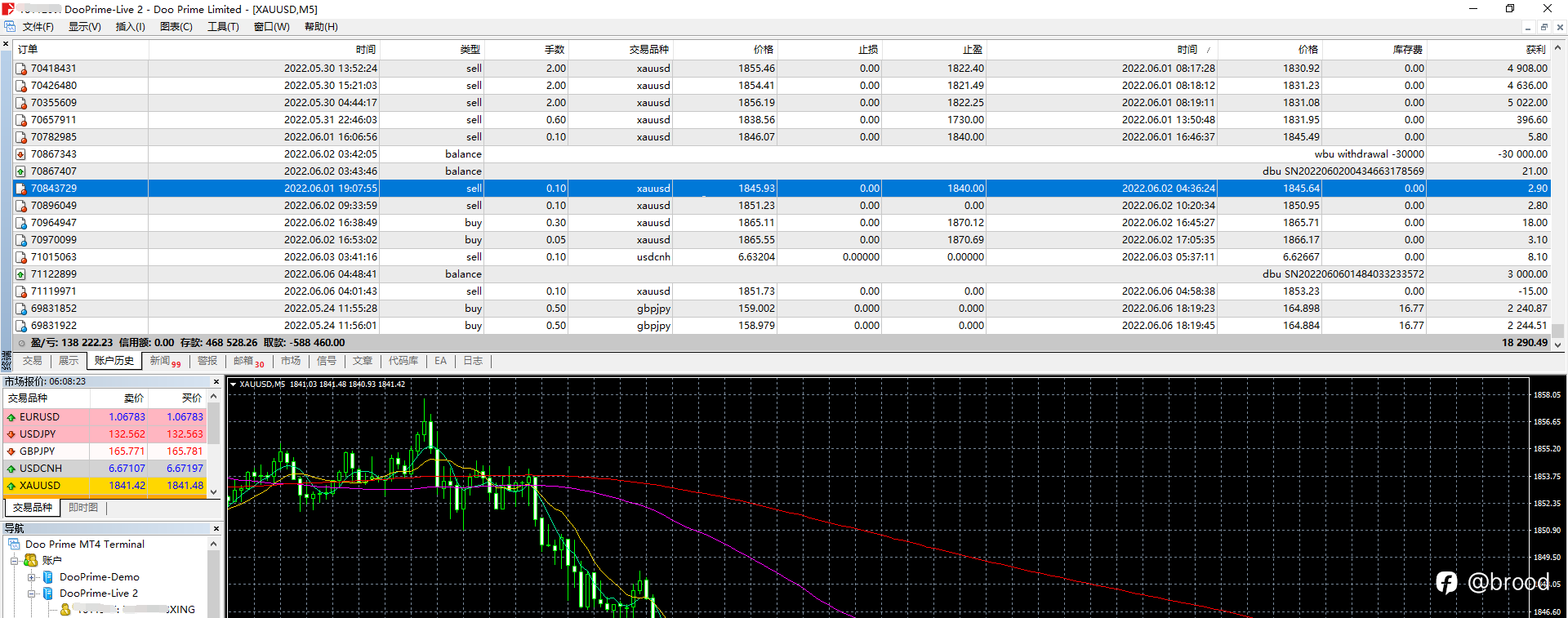The image size is (1568, 618).
Task: Expand the DooPrime-Demo tree node
Action: pyautogui.click(x=32, y=577)
